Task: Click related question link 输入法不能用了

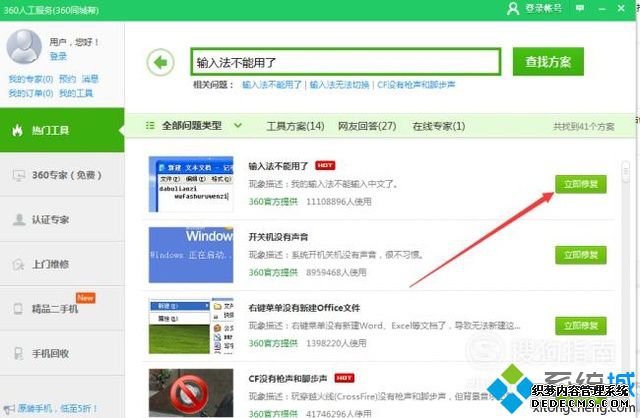Action: (271, 85)
